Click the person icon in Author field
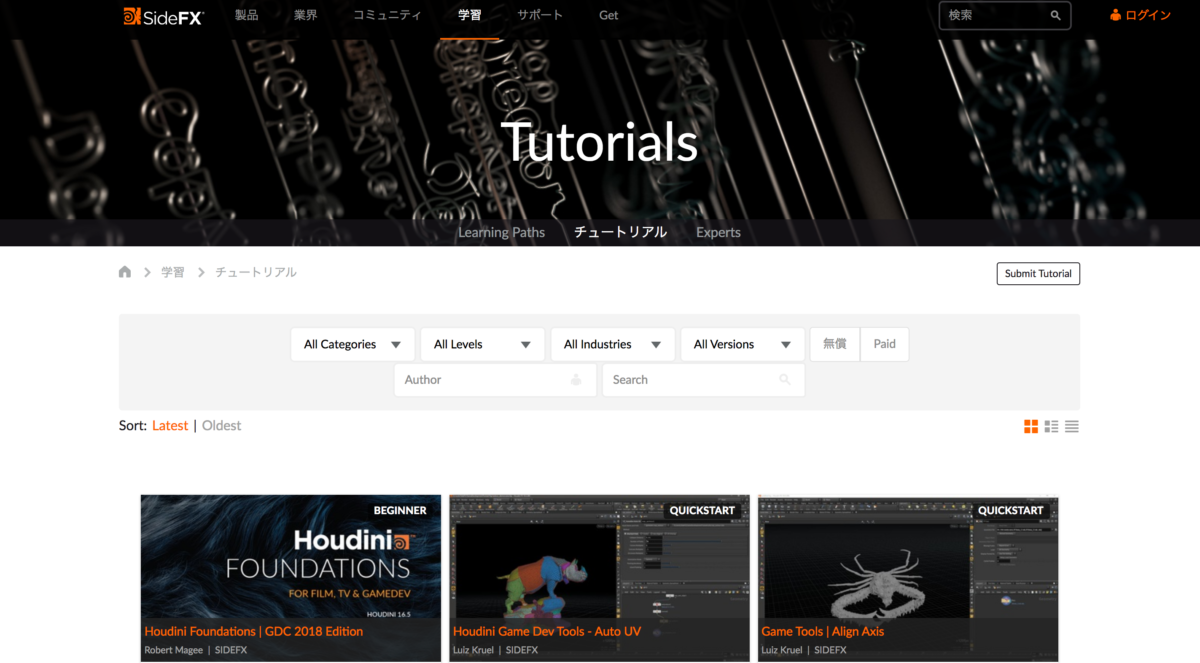Viewport: 1200px width, 663px height. [576, 380]
